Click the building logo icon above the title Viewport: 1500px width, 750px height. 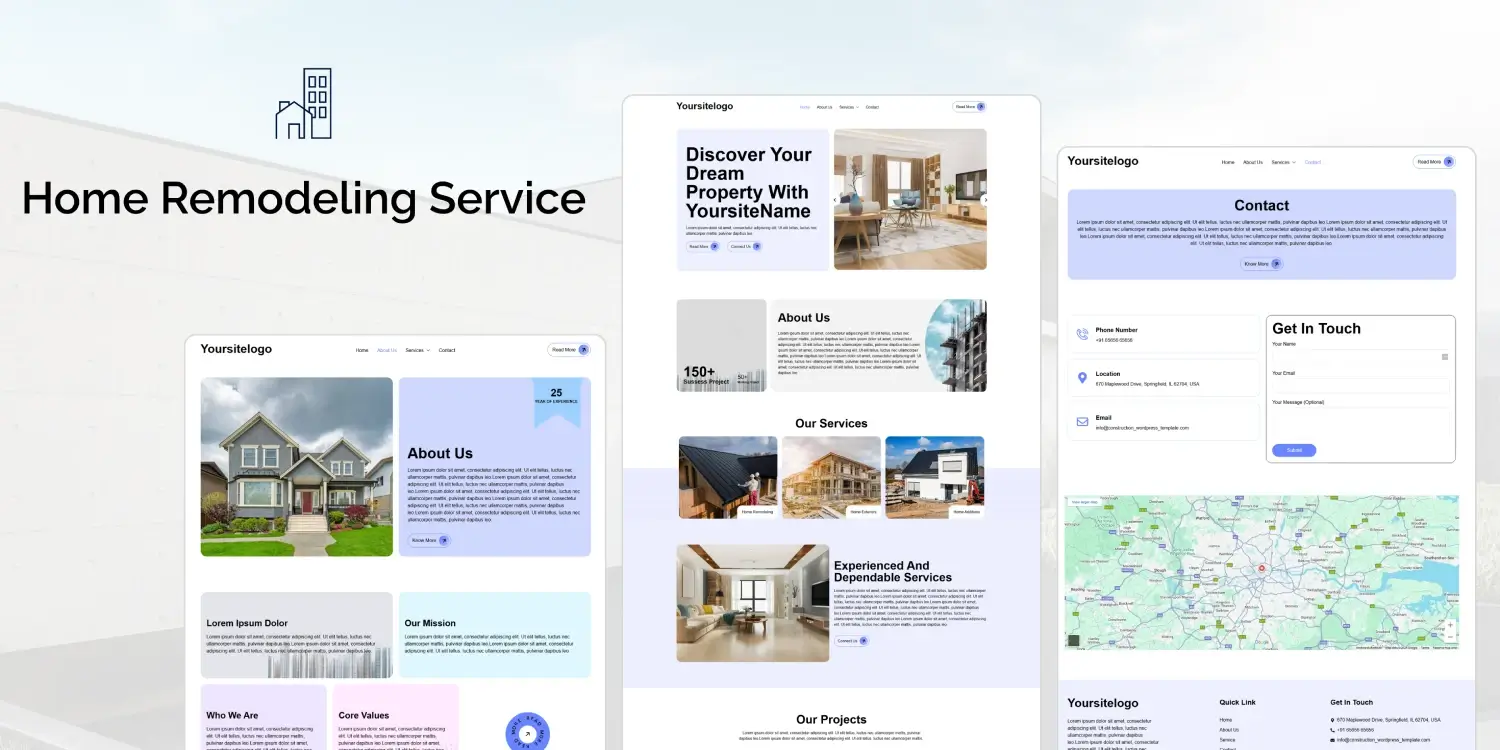(x=304, y=103)
